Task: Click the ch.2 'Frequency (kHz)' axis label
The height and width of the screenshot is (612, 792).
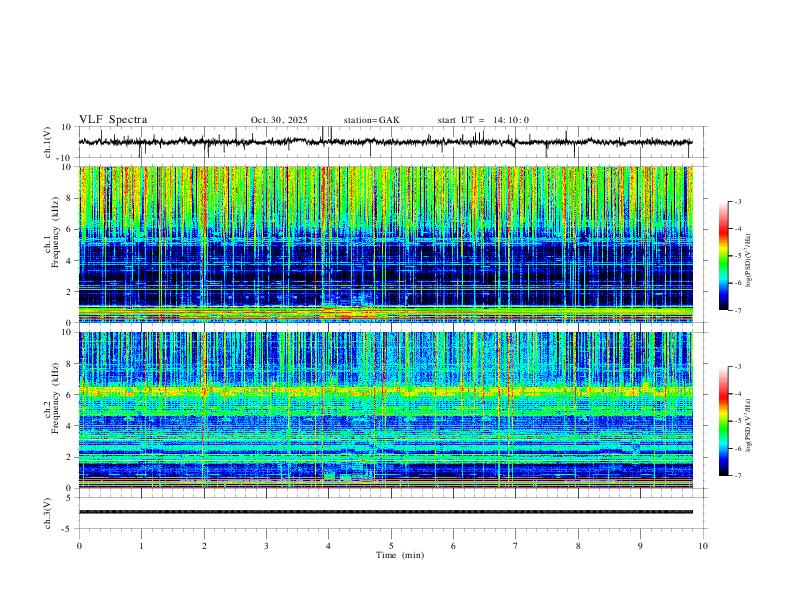Action: click(x=56, y=398)
